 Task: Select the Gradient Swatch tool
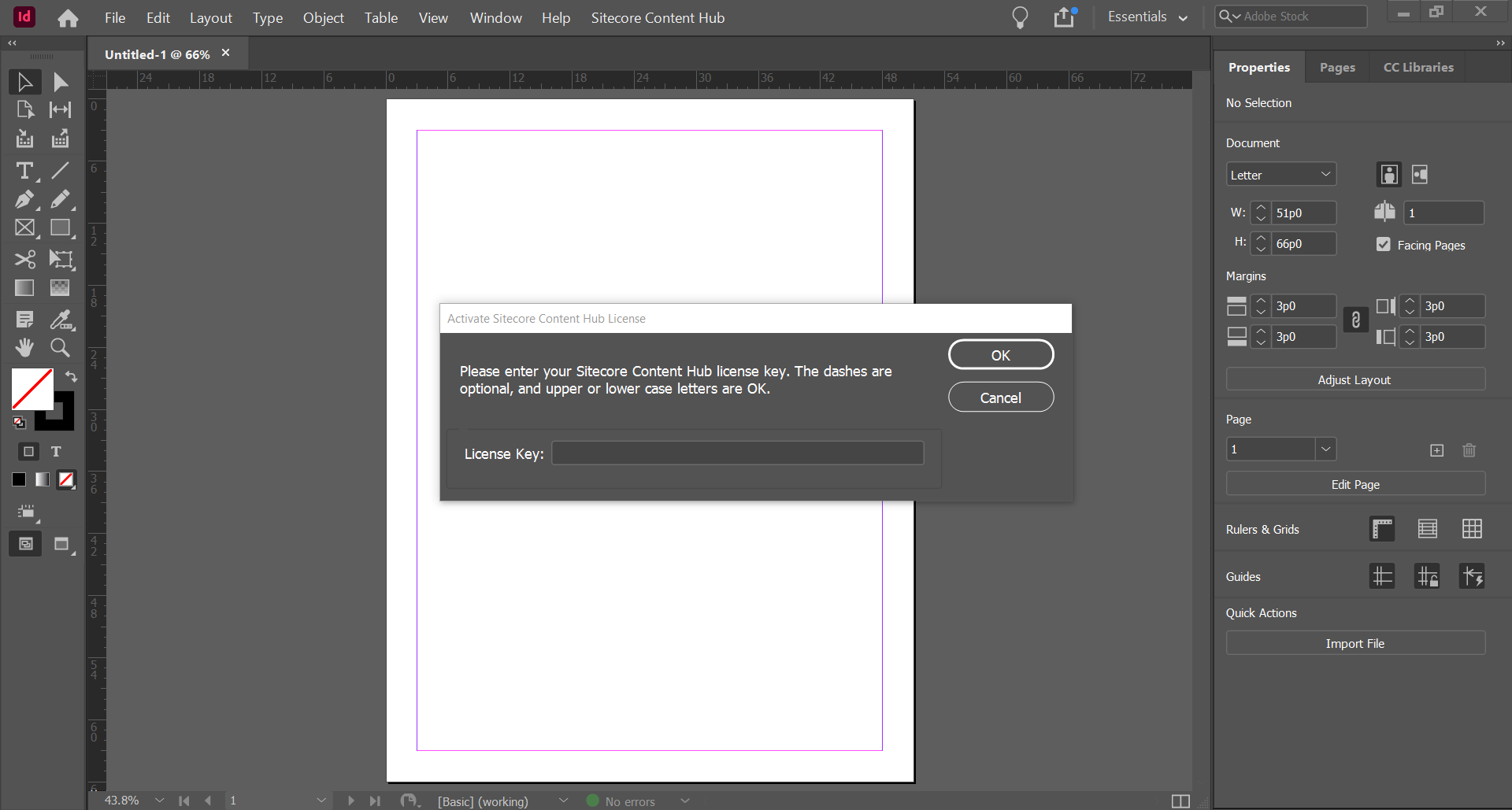24,288
